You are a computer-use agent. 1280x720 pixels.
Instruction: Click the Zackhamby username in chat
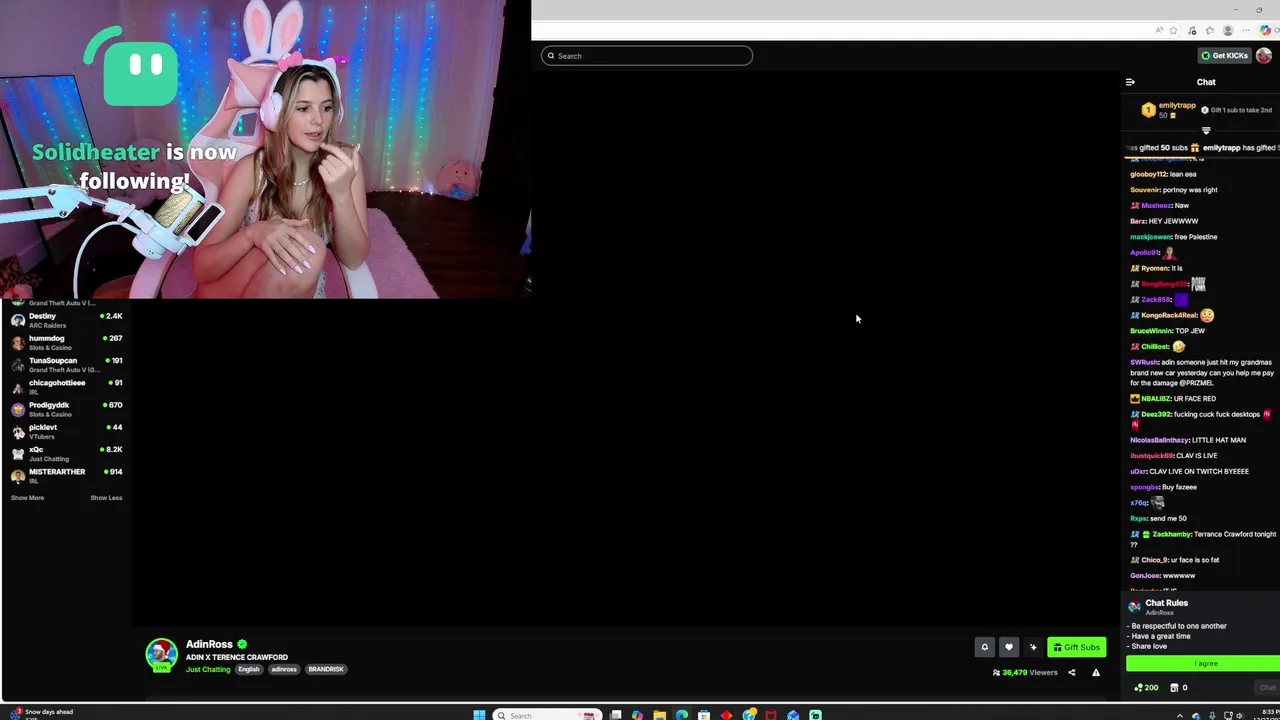(x=1171, y=534)
